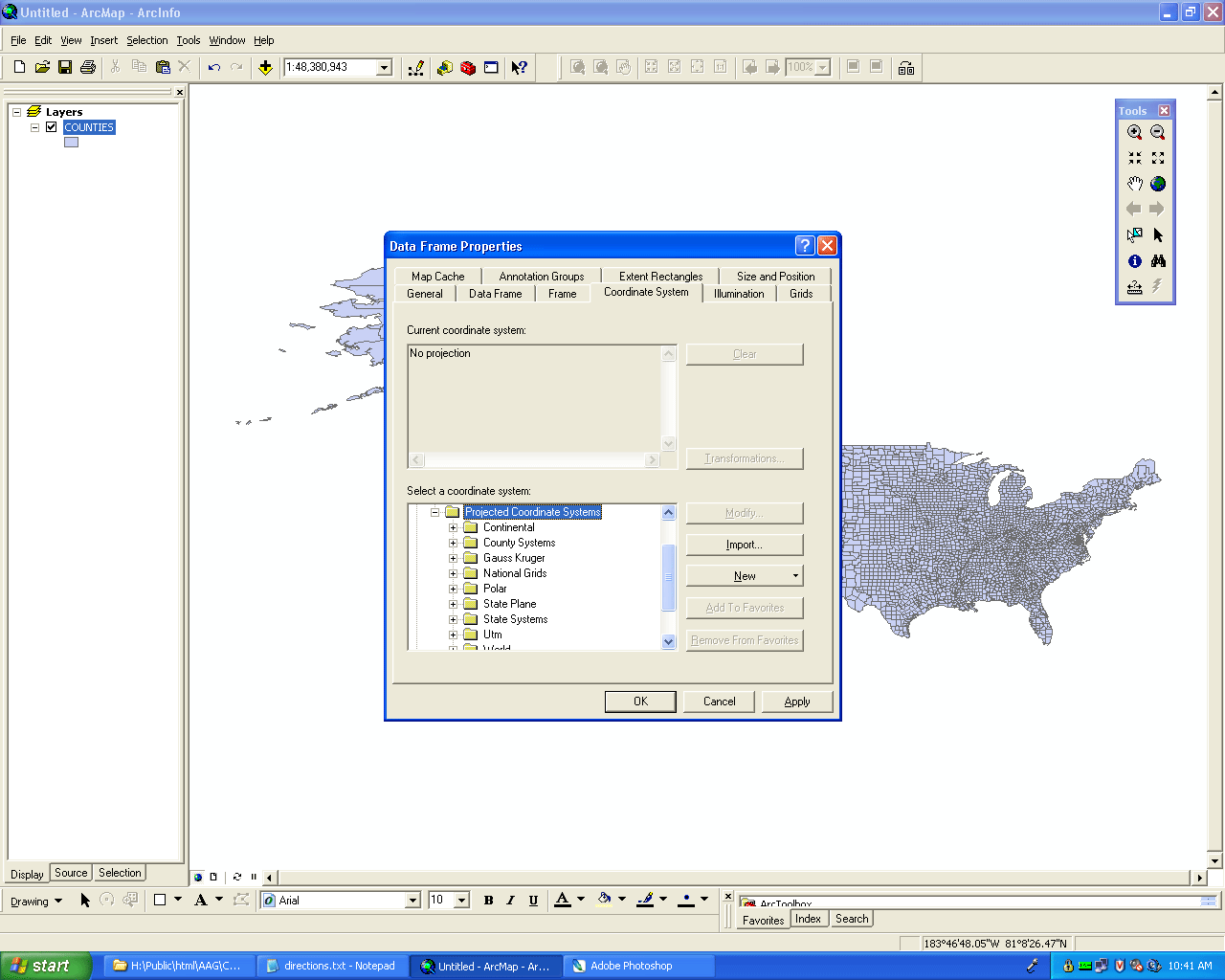Click the Save icon in standard toolbar
The width and height of the screenshot is (1225, 980).
pyautogui.click(x=65, y=67)
